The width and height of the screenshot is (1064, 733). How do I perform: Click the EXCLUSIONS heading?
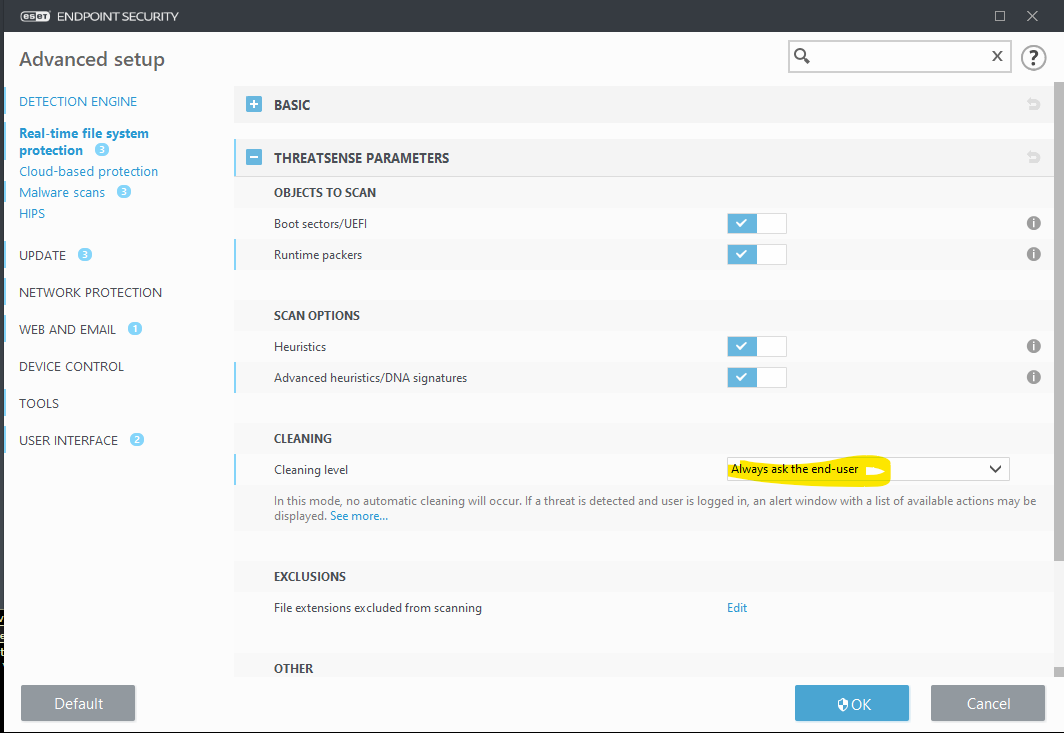pos(310,576)
